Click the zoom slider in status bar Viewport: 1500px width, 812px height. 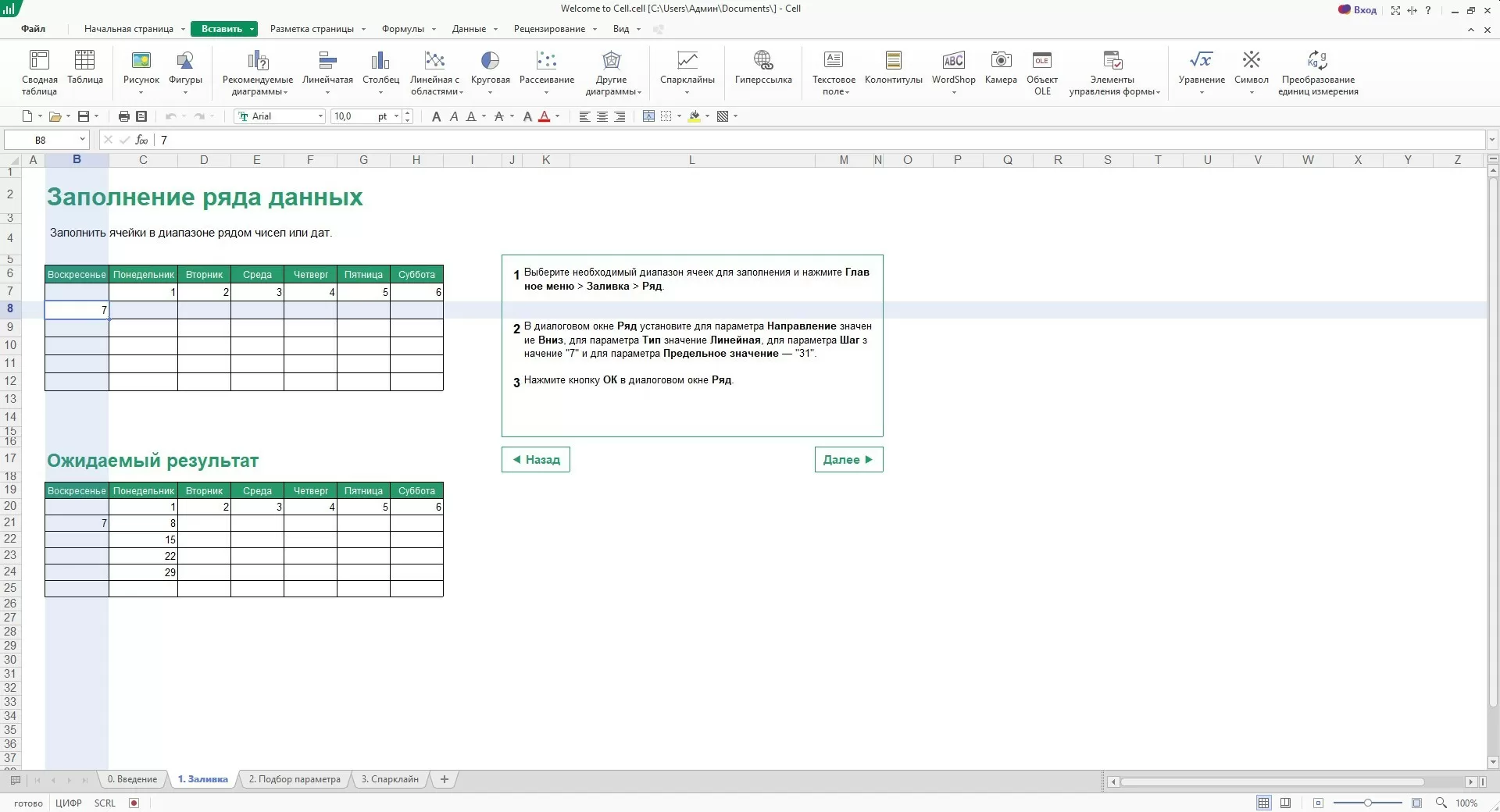(1367, 803)
